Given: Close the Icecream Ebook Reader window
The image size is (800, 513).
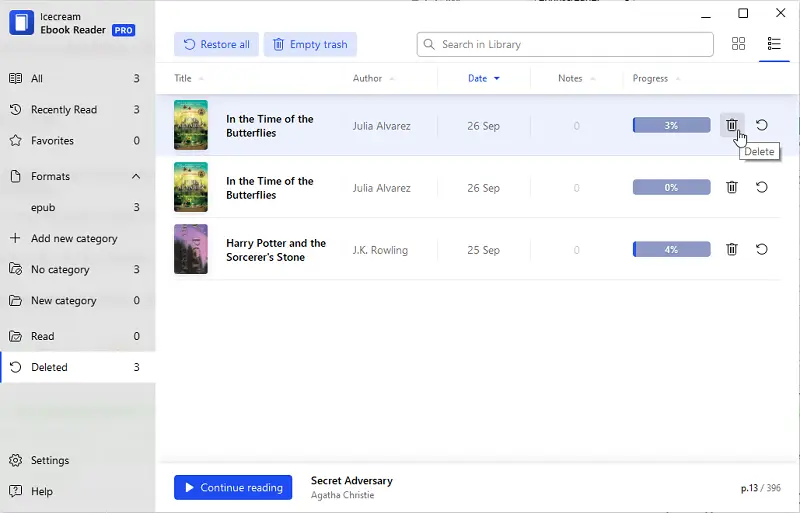Looking at the screenshot, I should tap(781, 13).
